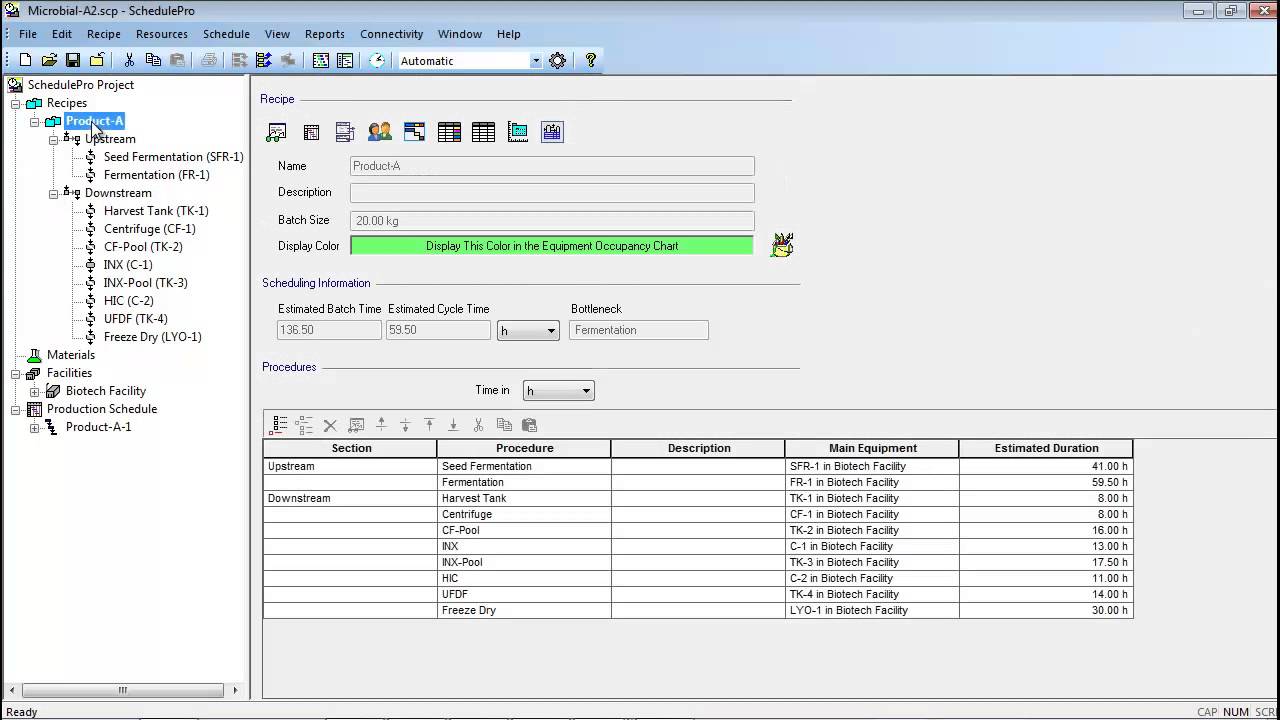
Task: Click the colored arrows scheduling icon in toolbar
Action: (264, 61)
